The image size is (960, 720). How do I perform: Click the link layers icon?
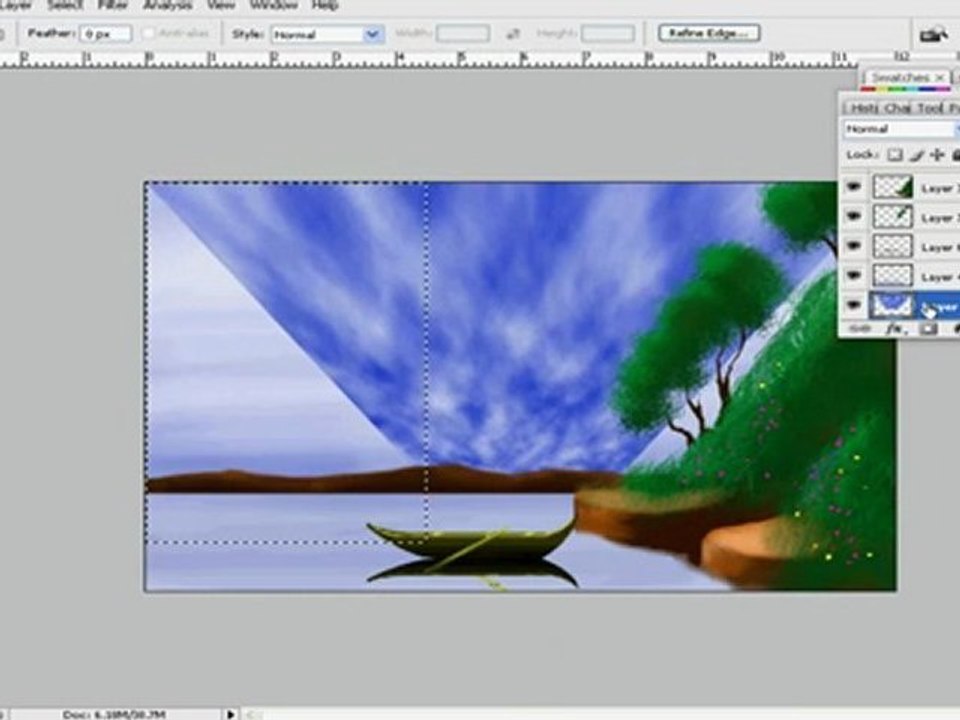click(x=860, y=329)
